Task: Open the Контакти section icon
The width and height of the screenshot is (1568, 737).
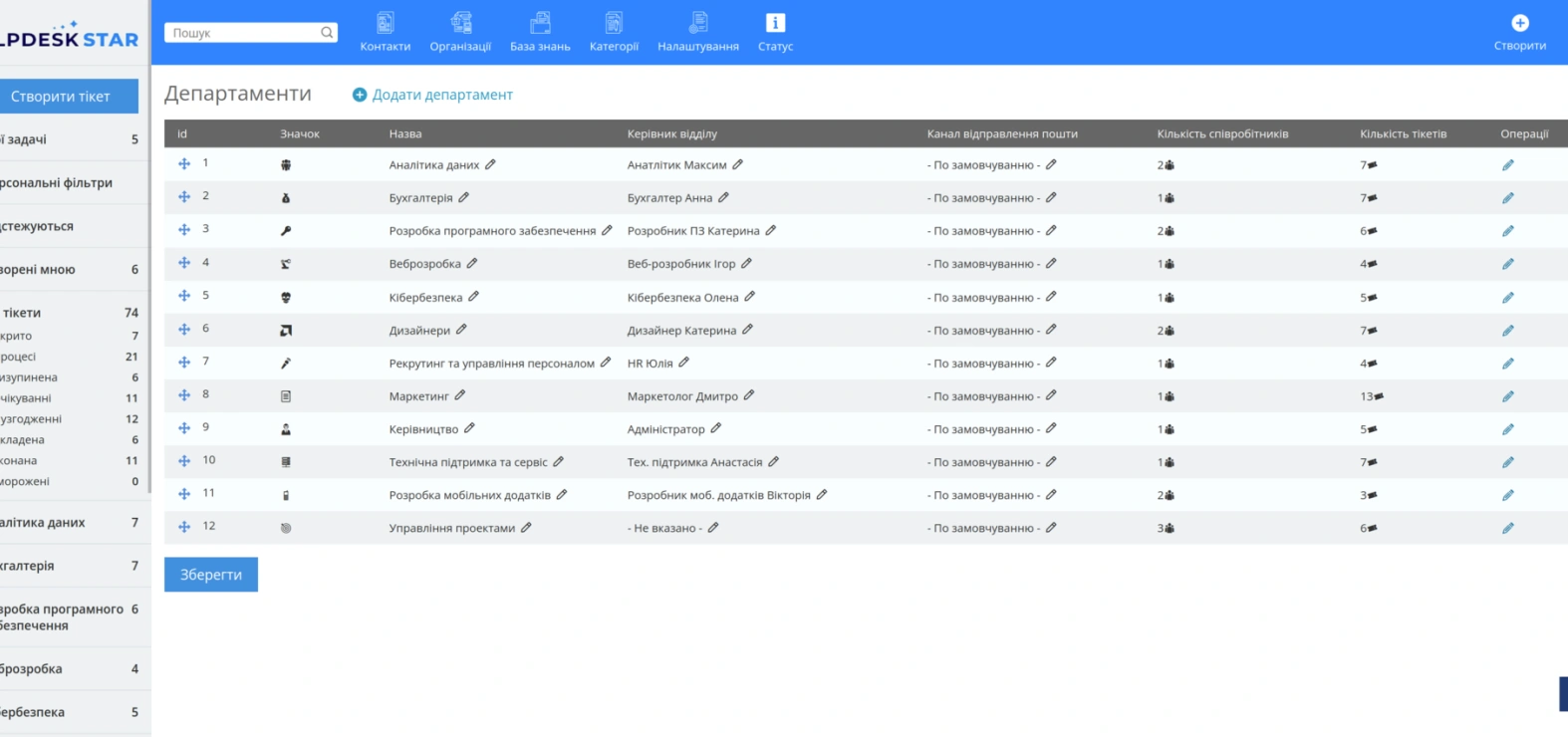Action: 386,22
